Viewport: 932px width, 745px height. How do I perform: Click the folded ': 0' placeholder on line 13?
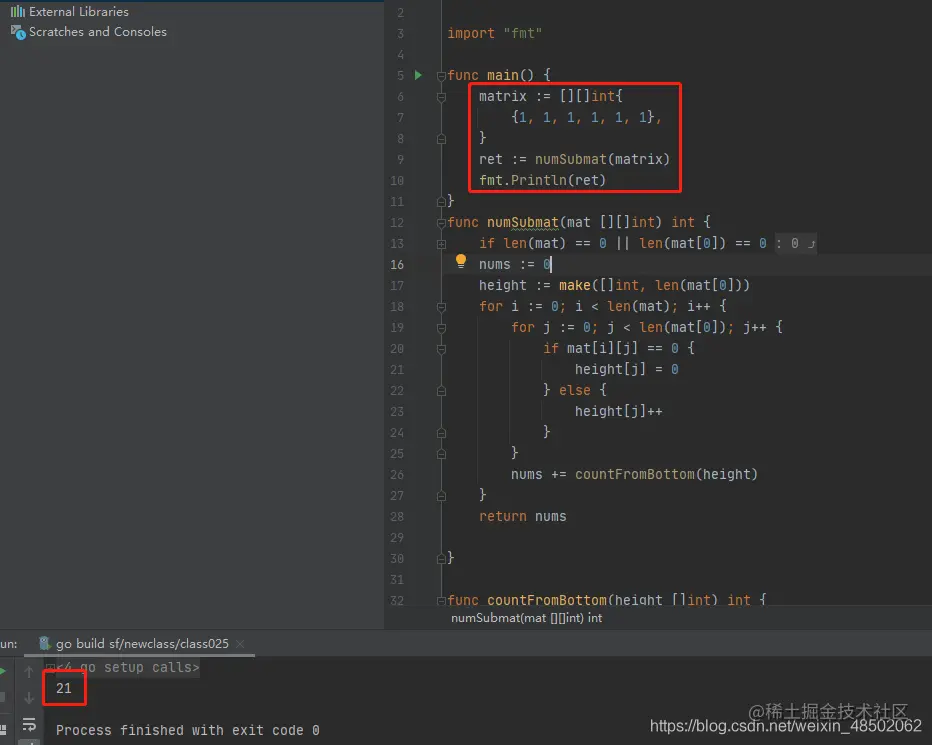coord(796,243)
